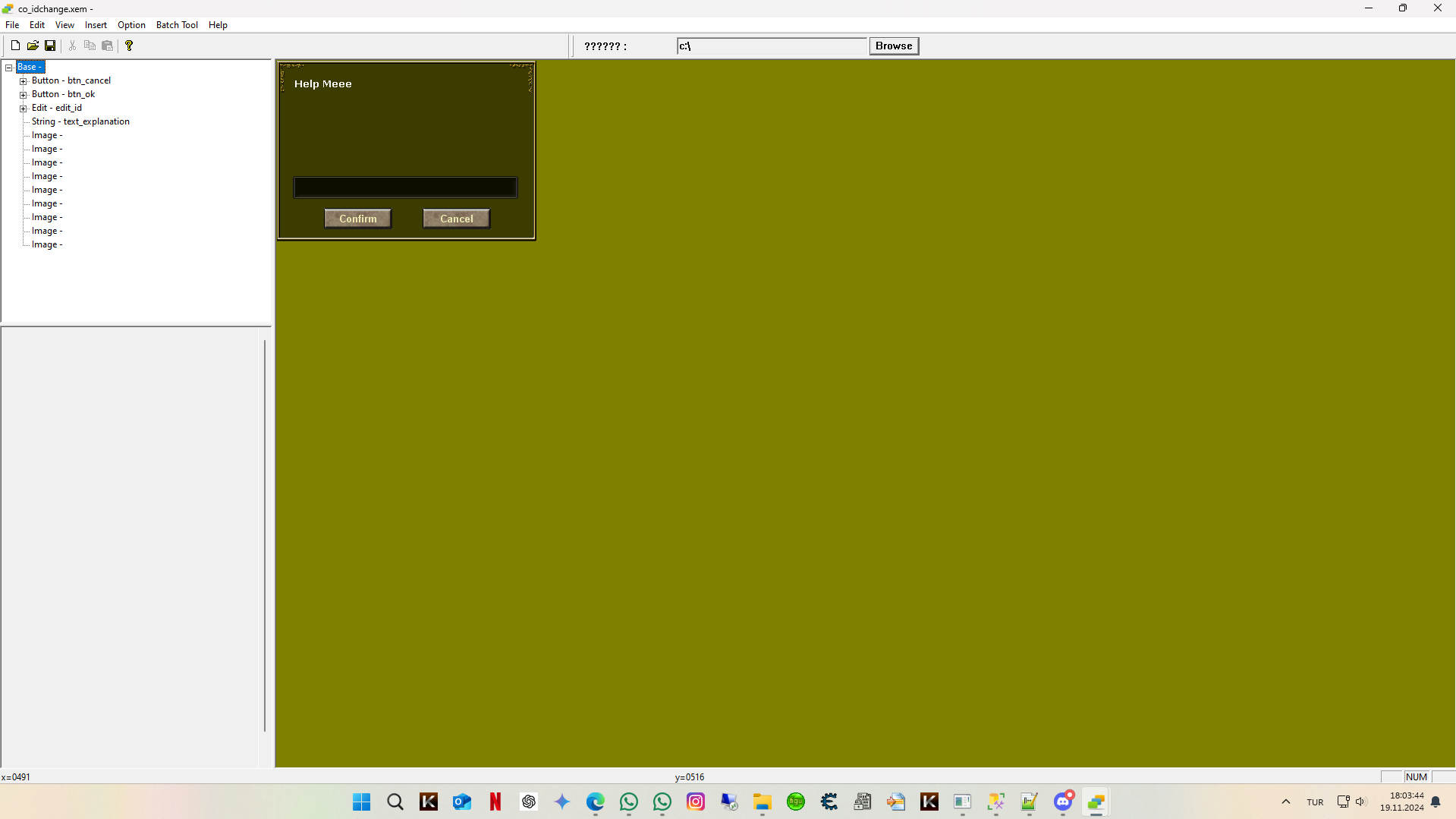Expand the Edit - edit_id node
1456x819 pixels.
(24, 108)
